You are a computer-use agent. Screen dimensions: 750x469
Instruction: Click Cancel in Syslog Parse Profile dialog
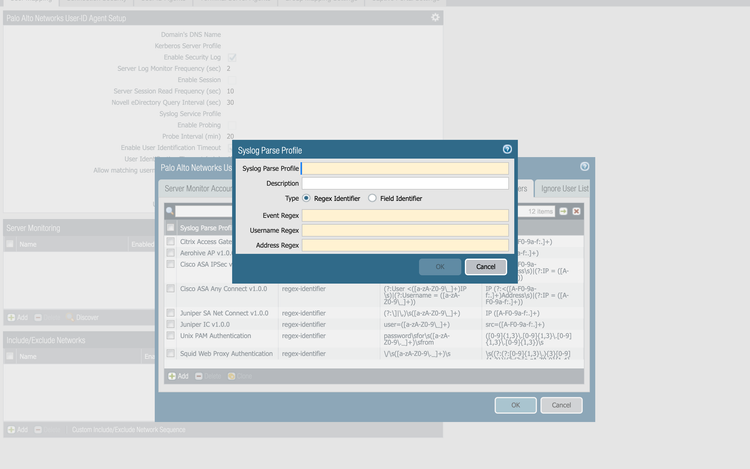click(485, 267)
